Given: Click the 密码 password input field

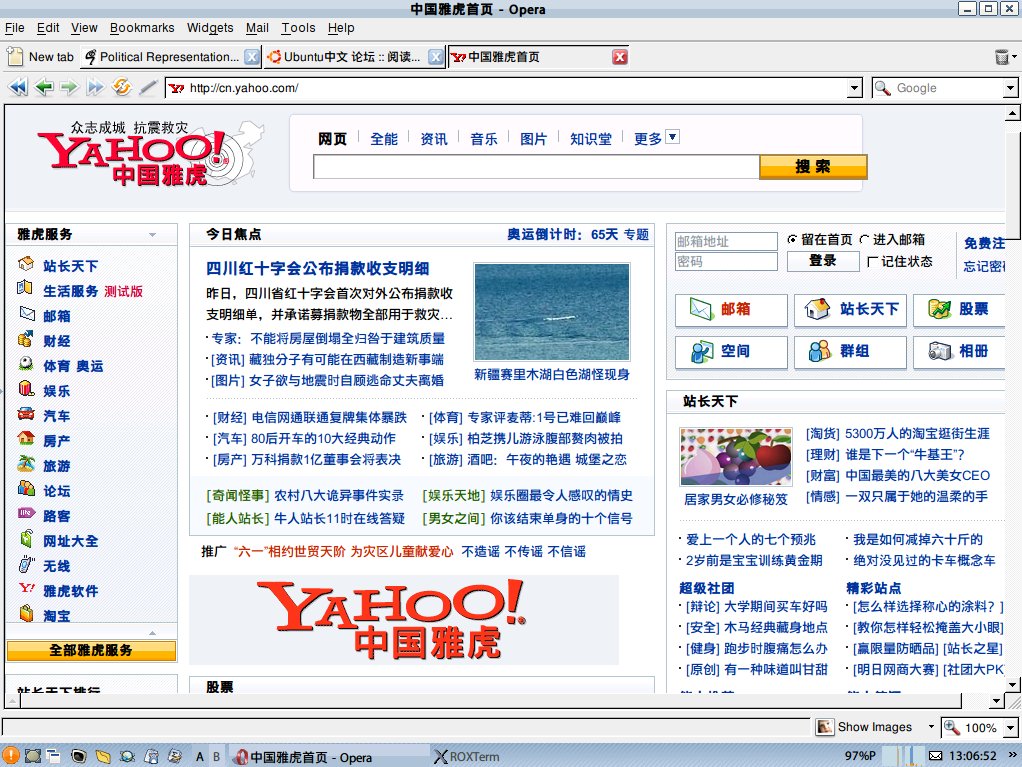Looking at the screenshot, I should [x=726, y=261].
